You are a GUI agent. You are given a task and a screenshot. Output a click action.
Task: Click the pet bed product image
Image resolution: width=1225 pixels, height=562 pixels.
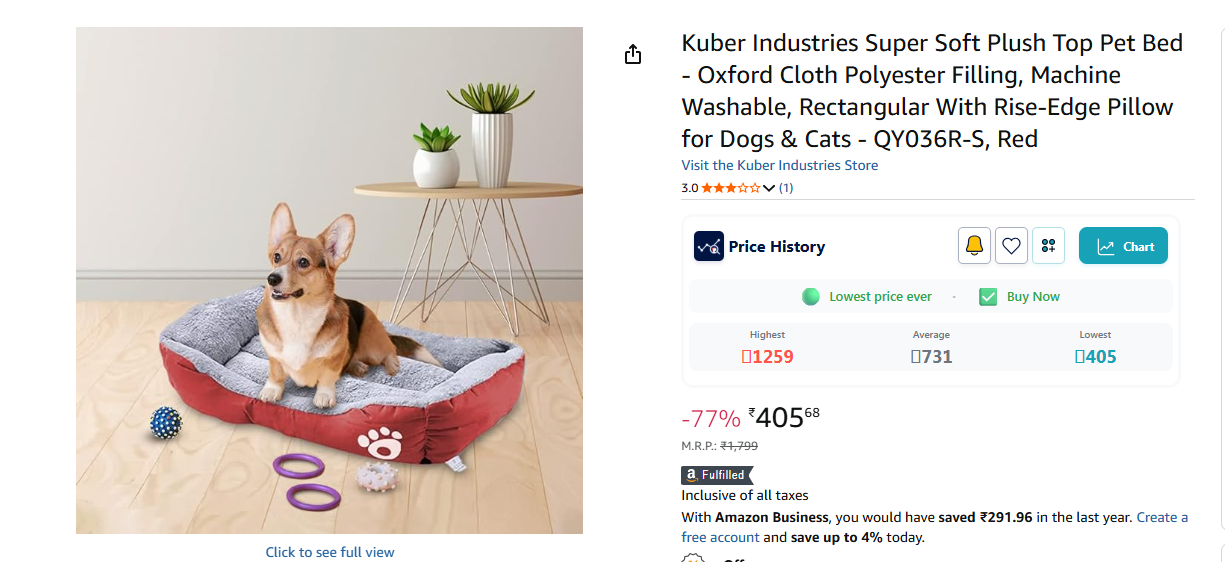329,280
